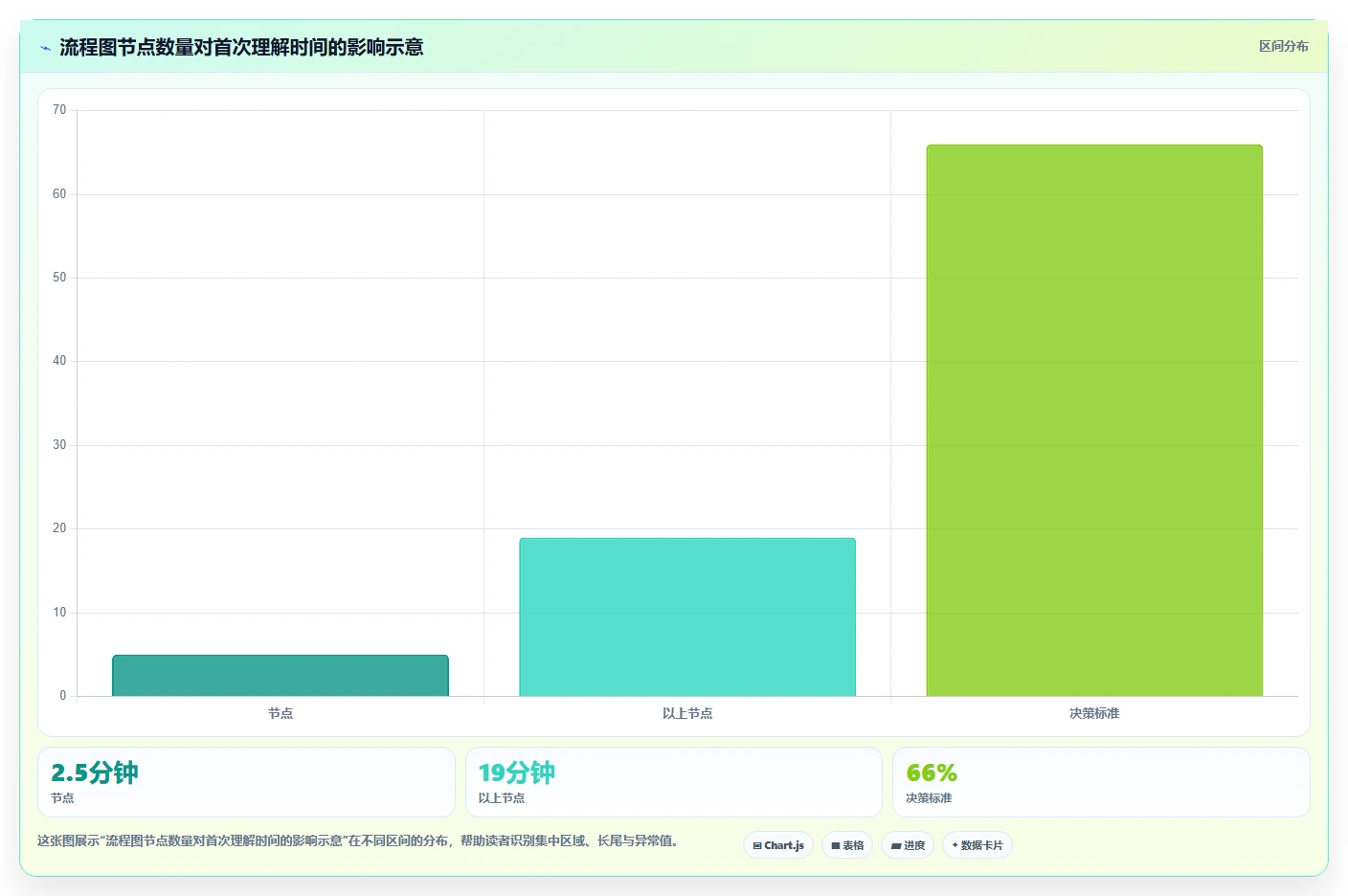Click the 区间分布 label in header

(1283, 46)
